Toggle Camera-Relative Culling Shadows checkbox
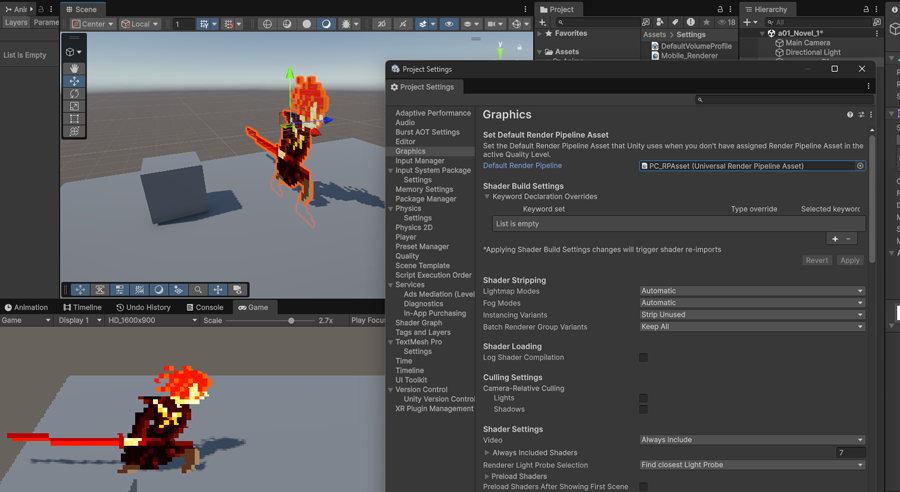The height and width of the screenshot is (492, 900). pyautogui.click(x=643, y=409)
